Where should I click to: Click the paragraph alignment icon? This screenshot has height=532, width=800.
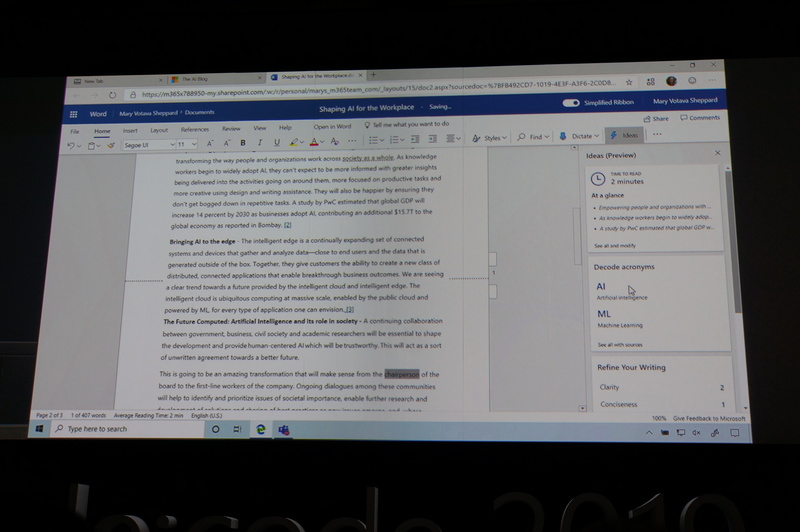(x=451, y=138)
